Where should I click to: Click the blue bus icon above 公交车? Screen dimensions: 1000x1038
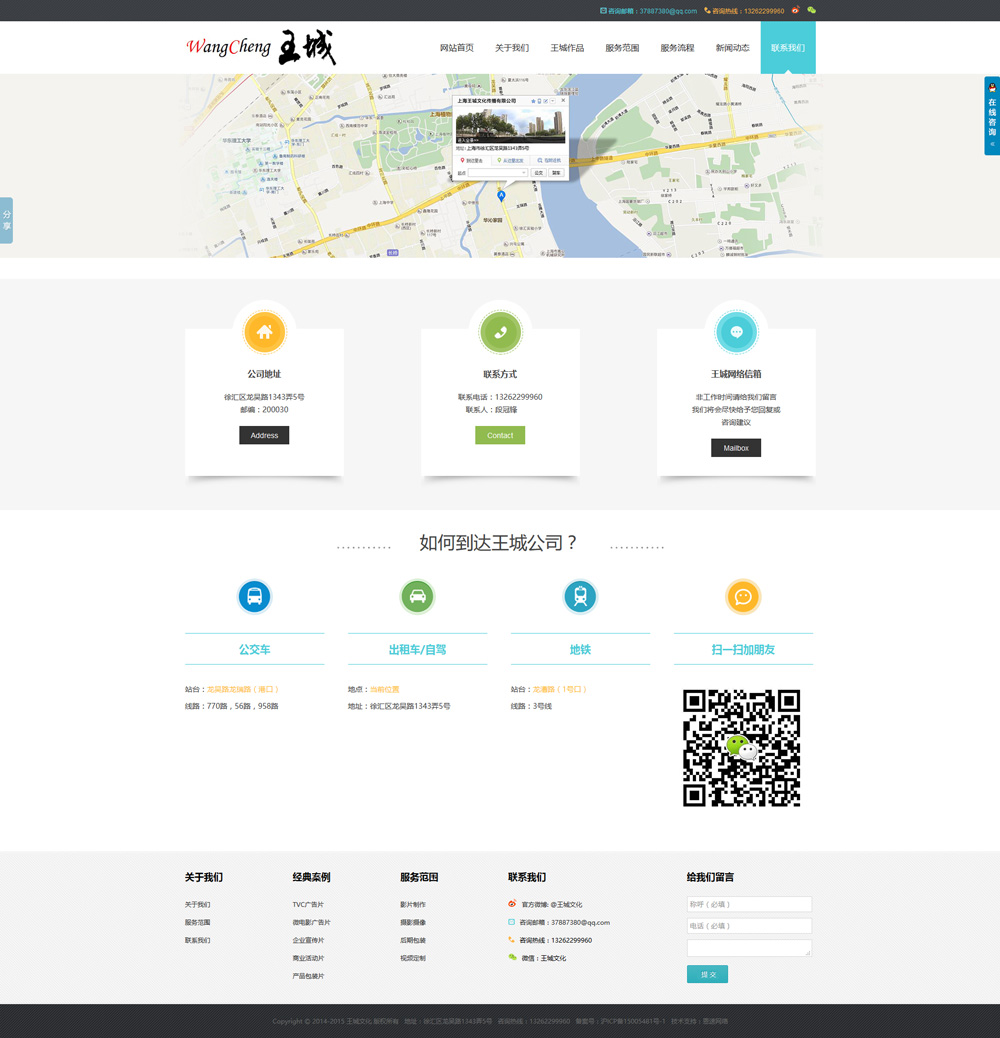point(255,596)
